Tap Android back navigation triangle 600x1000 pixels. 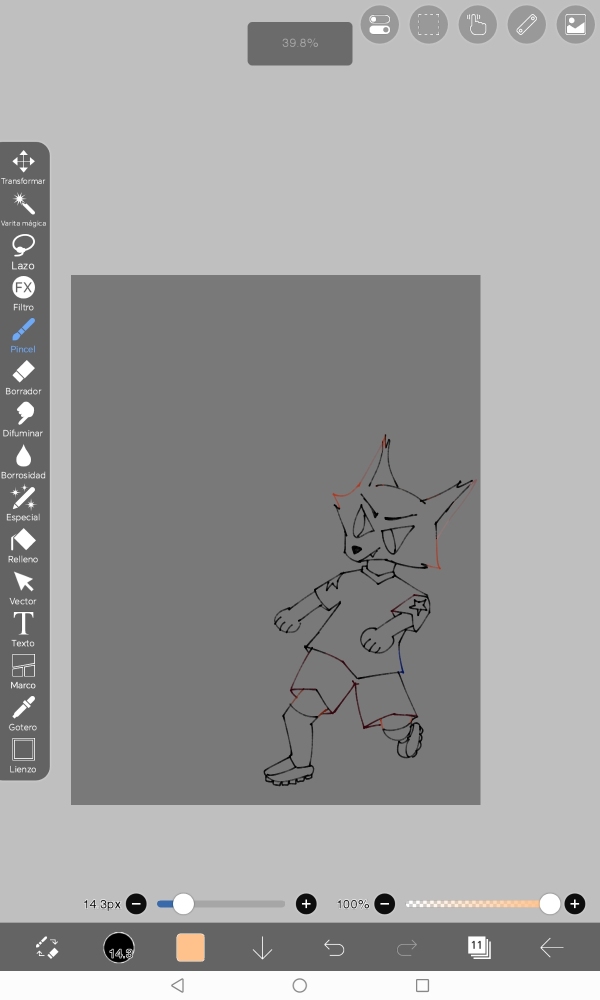[178, 985]
